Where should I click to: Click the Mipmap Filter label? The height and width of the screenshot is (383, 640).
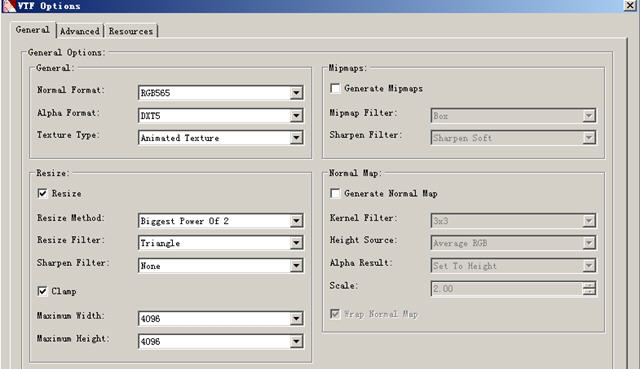(363, 113)
